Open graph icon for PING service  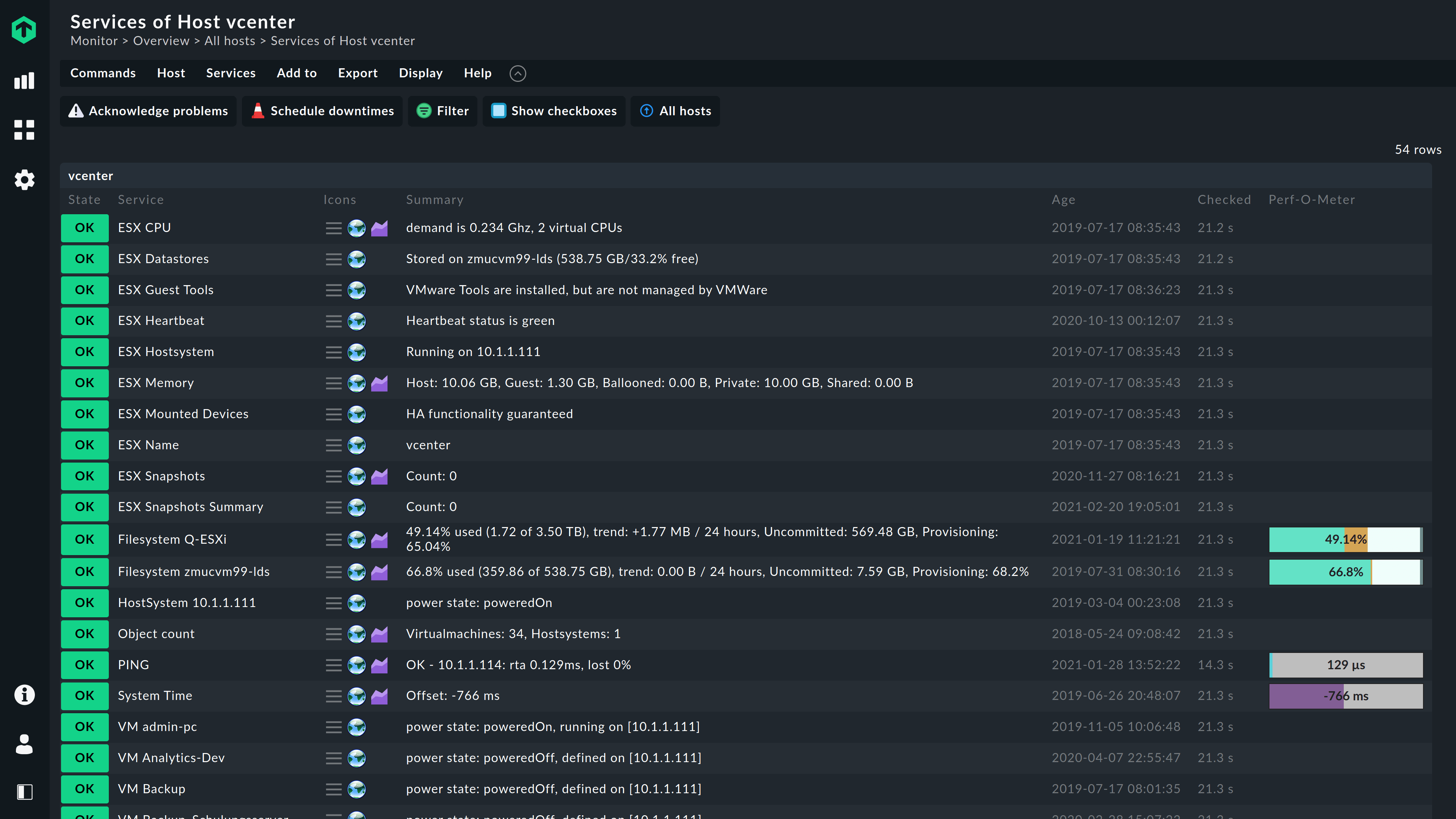[379, 666]
